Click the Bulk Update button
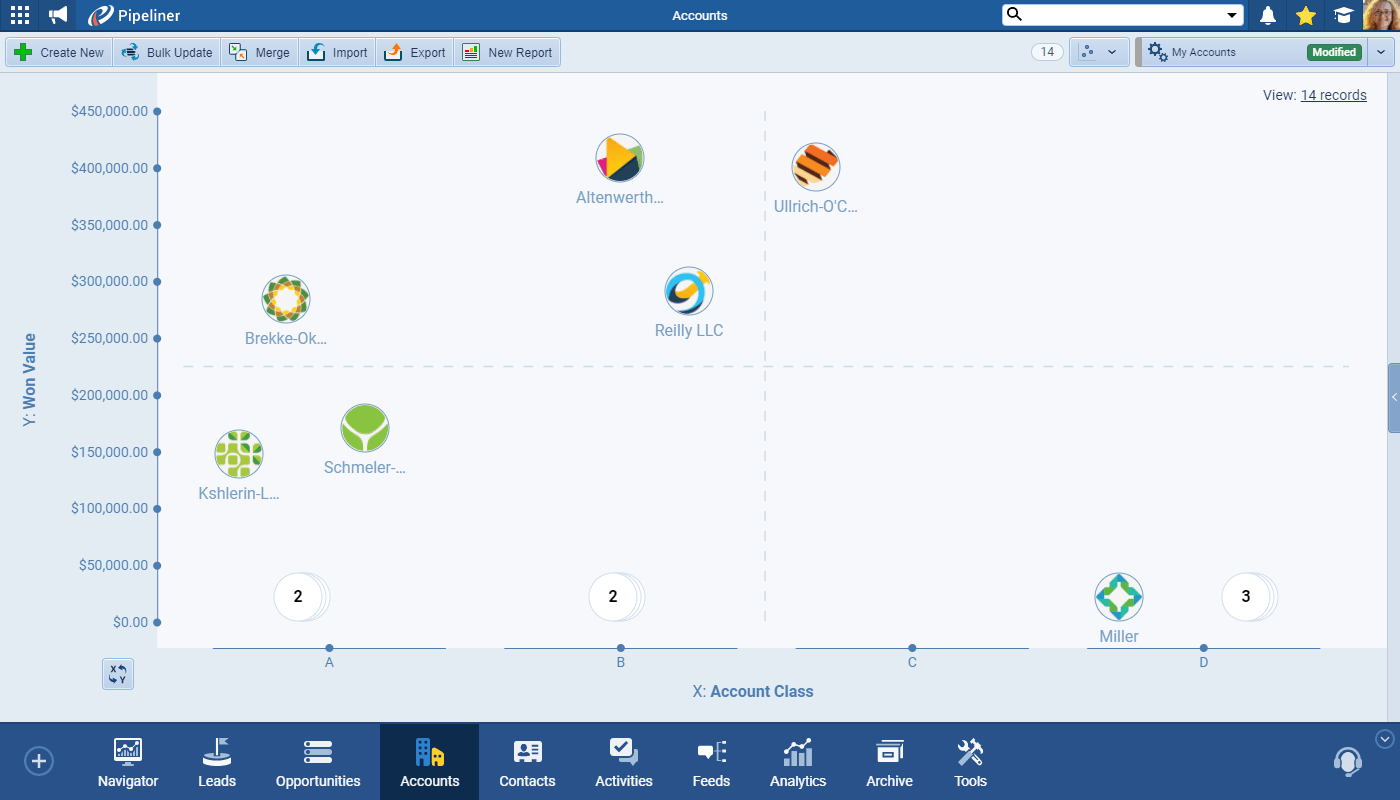 point(167,52)
